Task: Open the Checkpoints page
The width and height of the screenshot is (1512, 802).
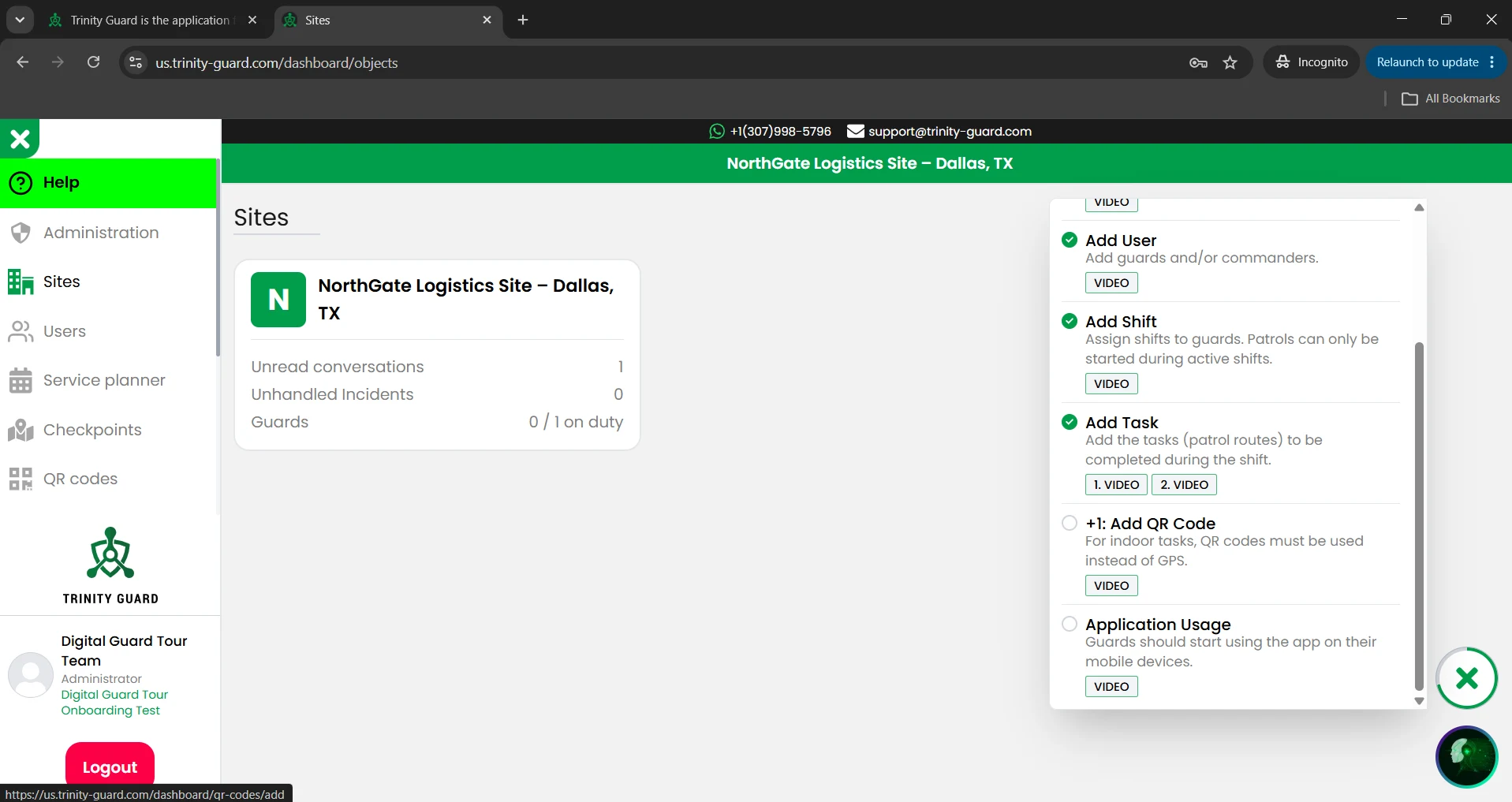Action: click(x=108, y=430)
